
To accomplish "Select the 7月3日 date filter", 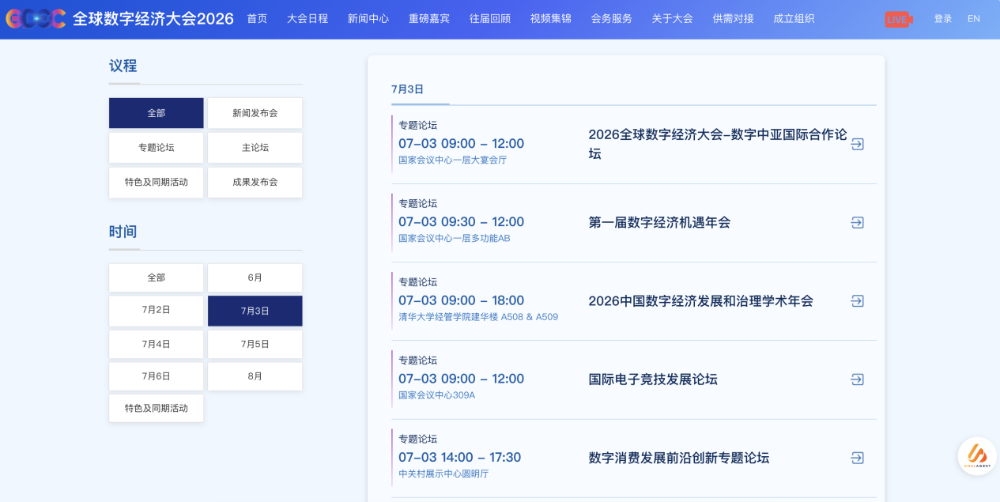I will coord(255,311).
